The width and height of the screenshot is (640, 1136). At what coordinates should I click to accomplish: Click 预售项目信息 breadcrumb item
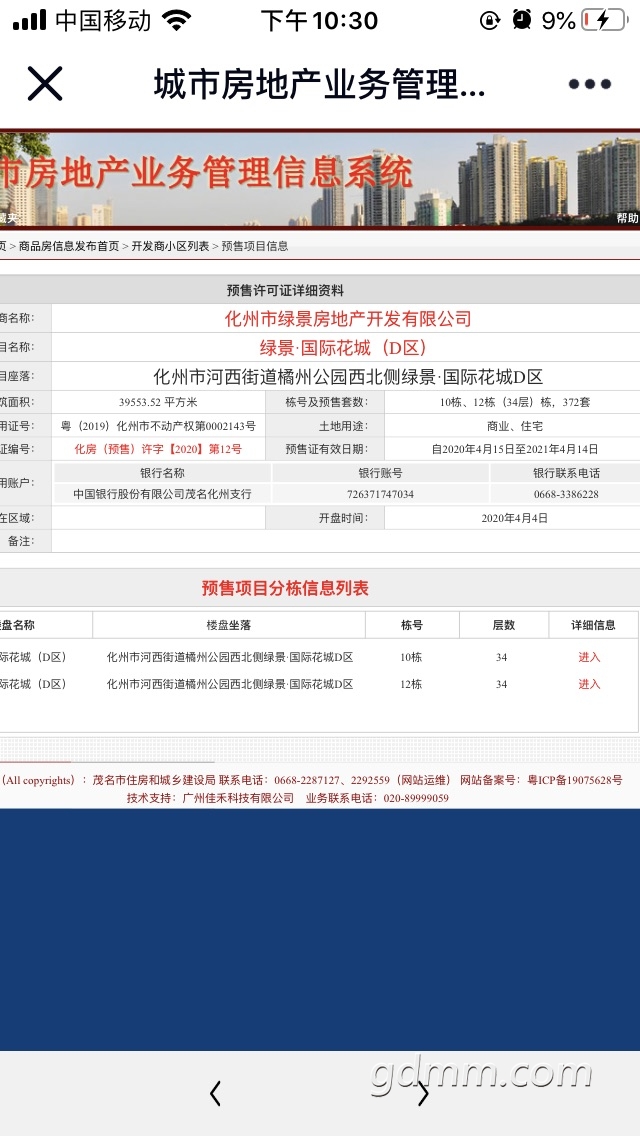coord(254,246)
